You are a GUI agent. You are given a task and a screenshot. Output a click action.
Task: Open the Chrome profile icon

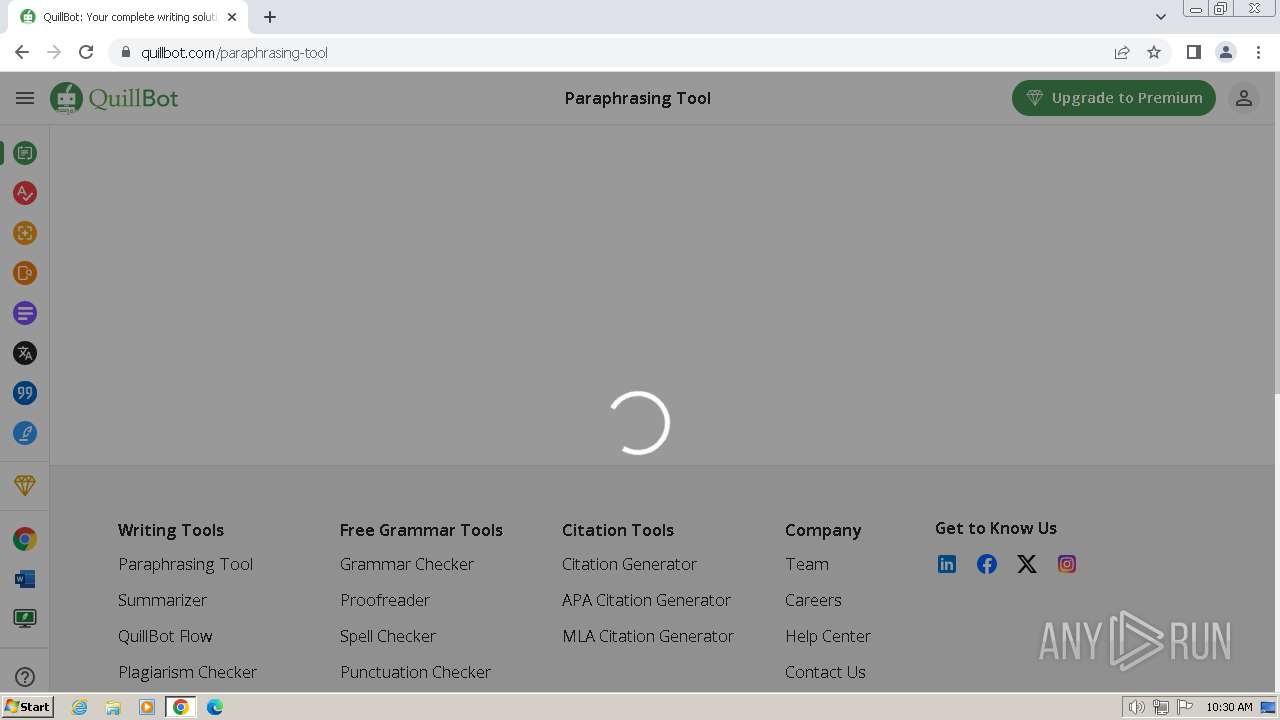[x=1225, y=52]
